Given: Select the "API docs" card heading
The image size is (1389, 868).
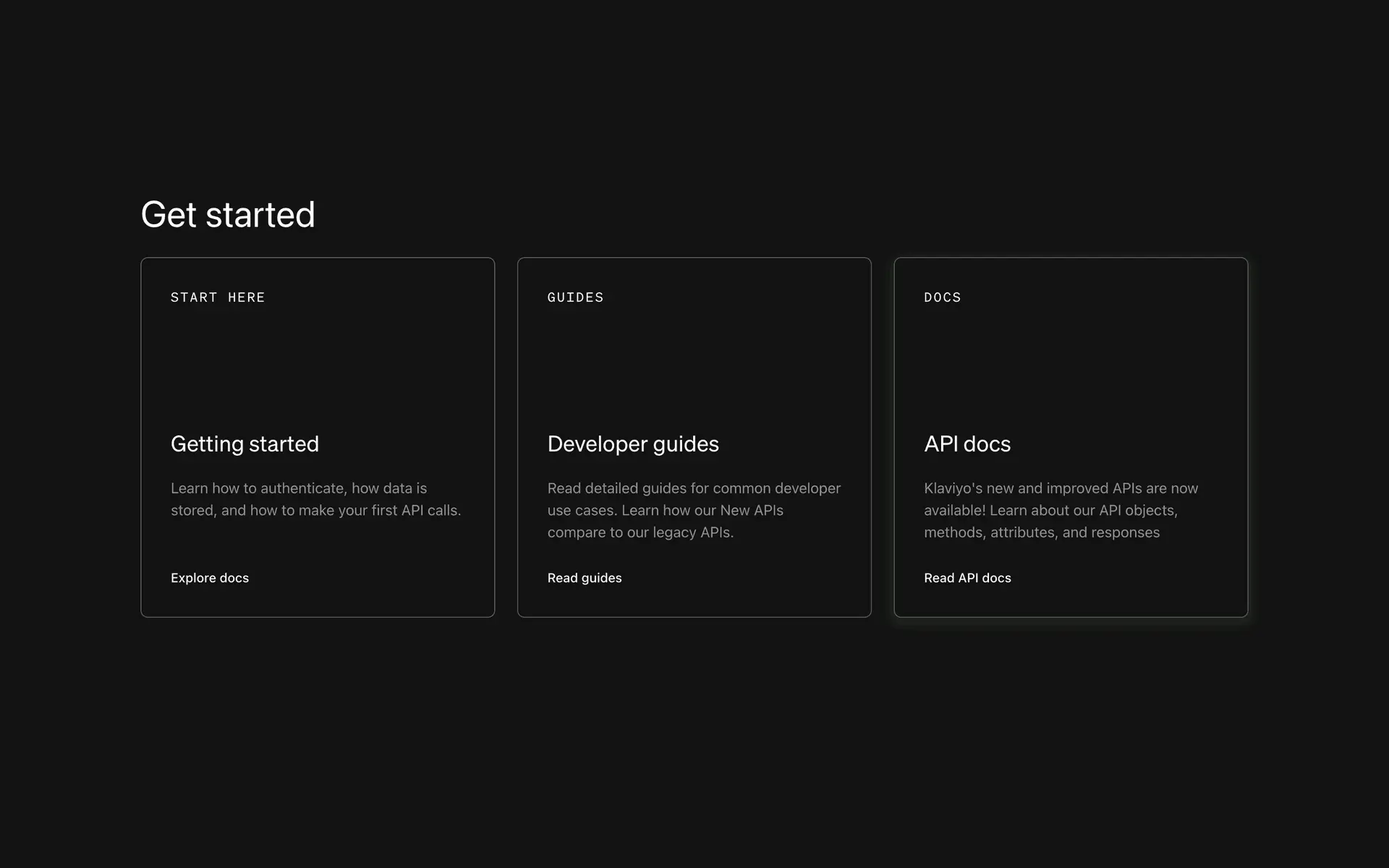Looking at the screenshot, I should [967, 443].
